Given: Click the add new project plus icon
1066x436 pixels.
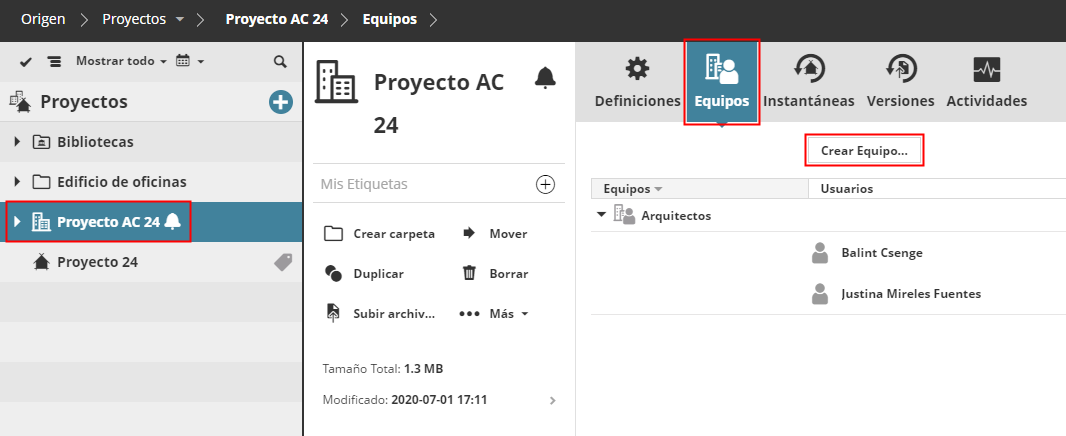Looking at the screenshot, I should coord(281,102).
